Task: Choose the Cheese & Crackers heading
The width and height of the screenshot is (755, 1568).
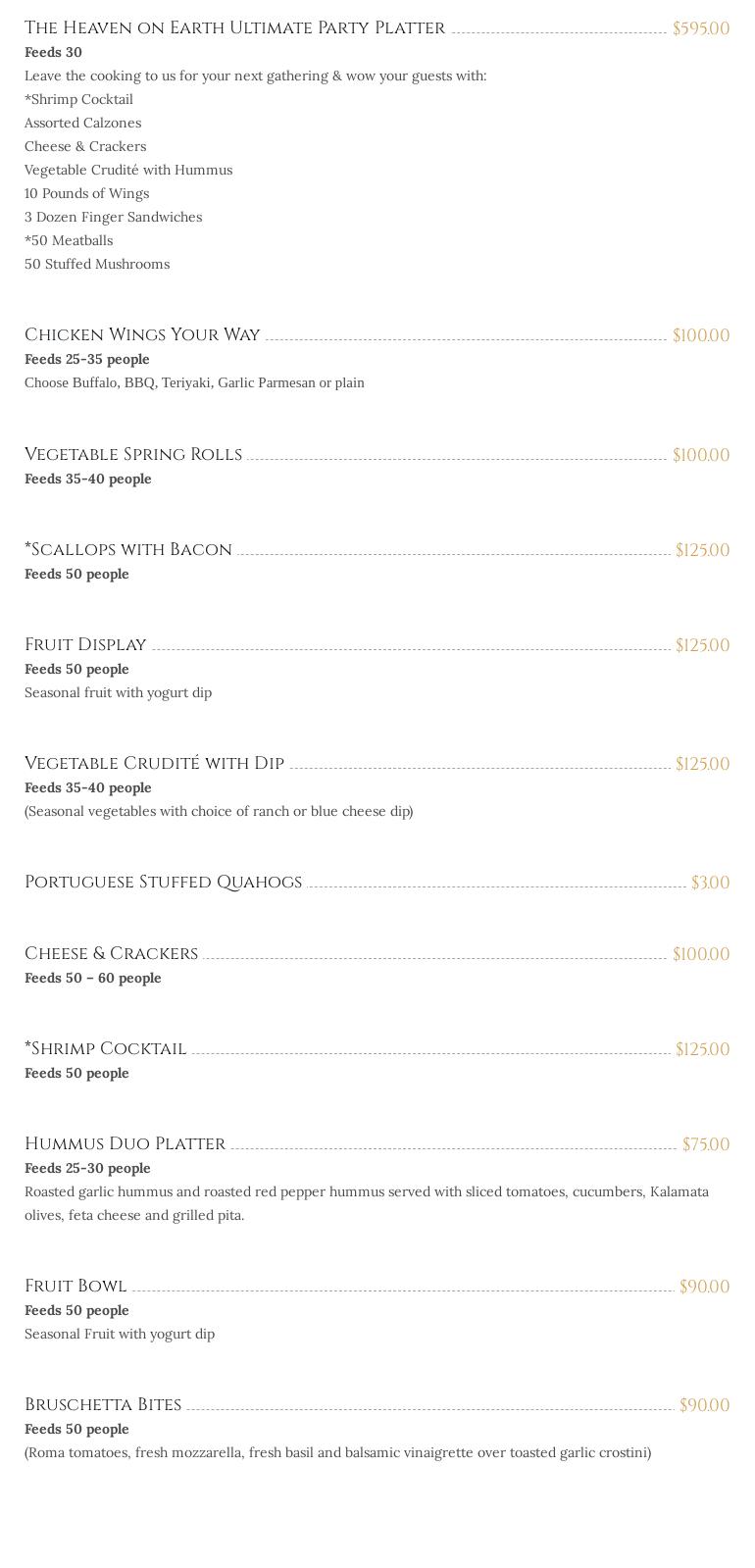Action: tap(111, 954)
